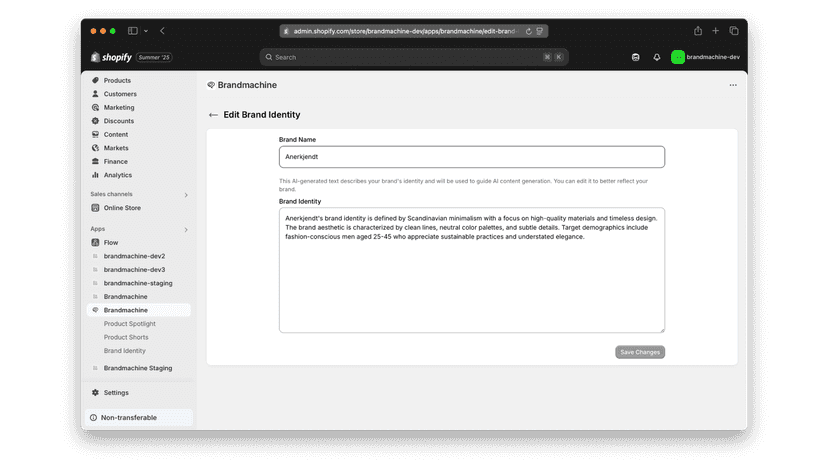
Task: Open a new browser tab with plus icon
Action: click(x=716, y=31)
